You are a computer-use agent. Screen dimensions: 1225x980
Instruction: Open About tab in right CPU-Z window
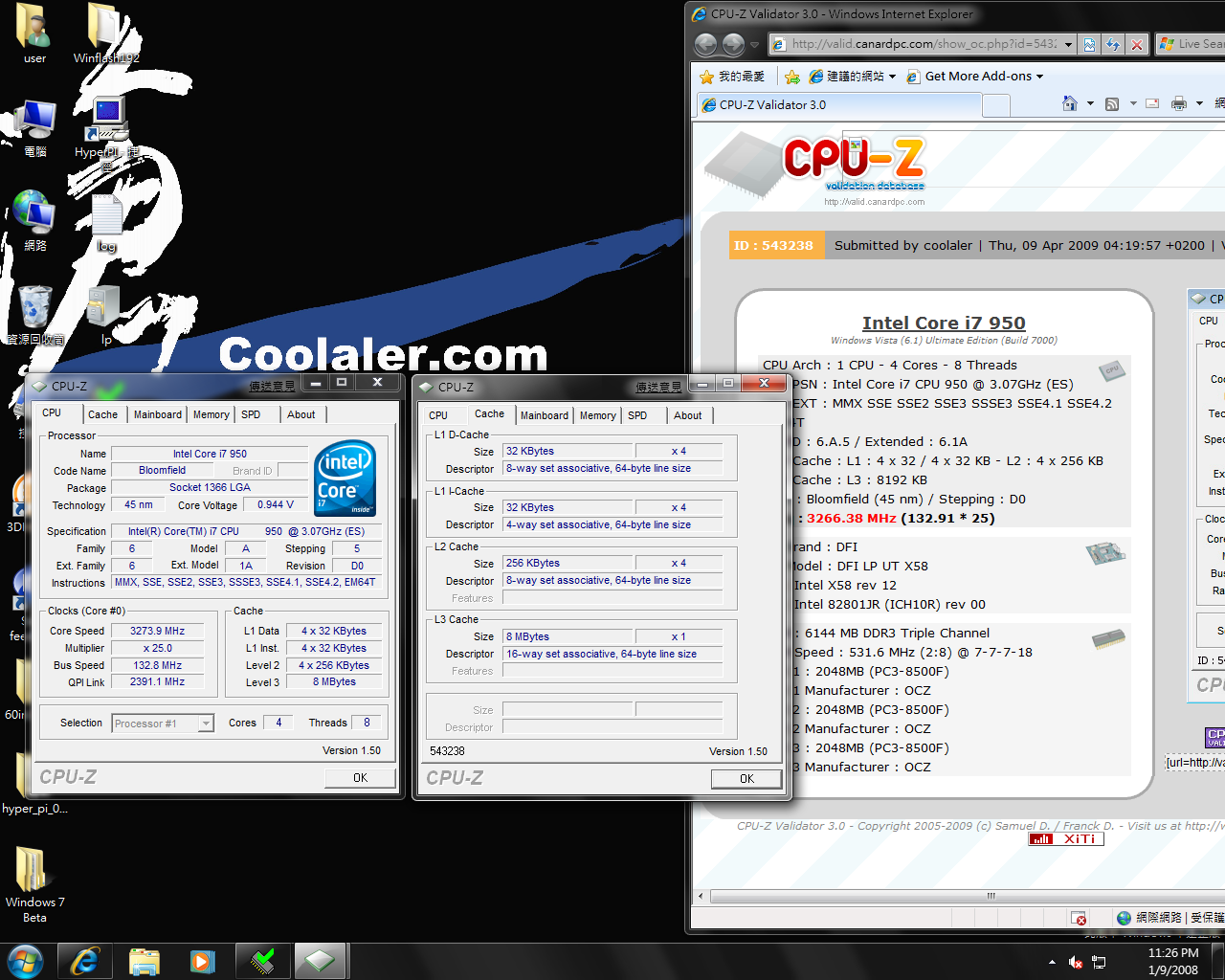tap(688, 415)
